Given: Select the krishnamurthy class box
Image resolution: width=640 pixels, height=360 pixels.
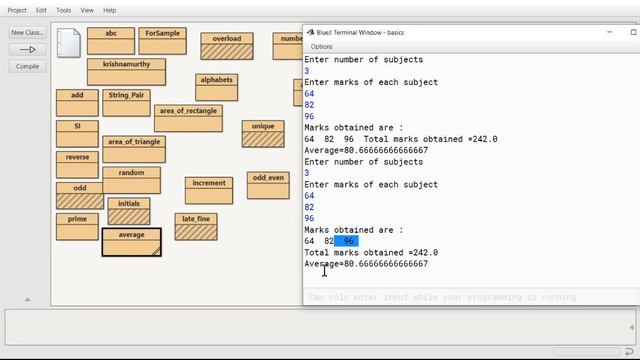Looking at the screenshot, I should tap(126, 72).
